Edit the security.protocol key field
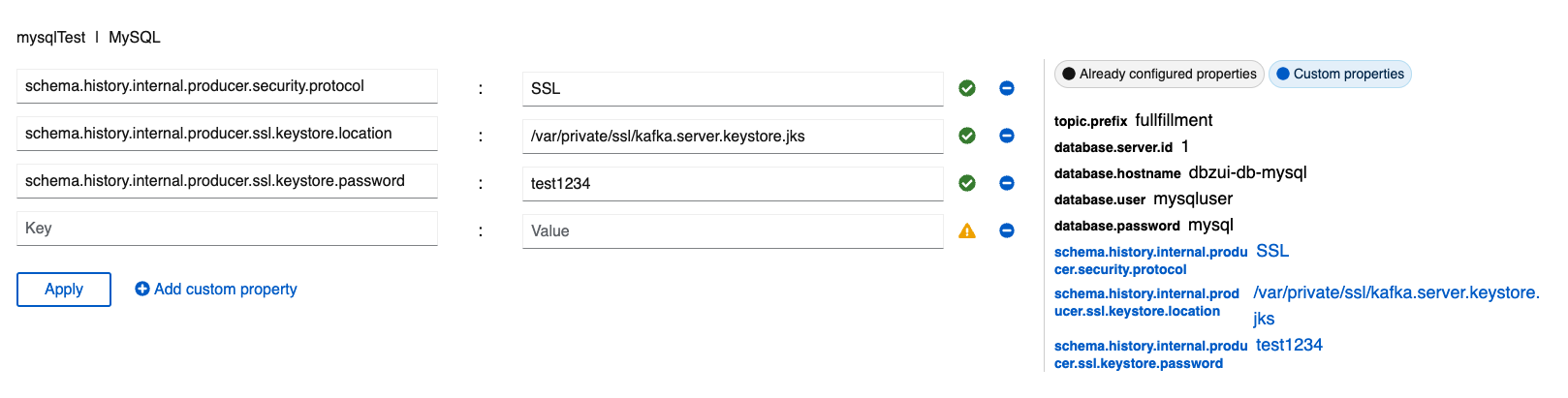The image size is (1568, 398). (x=227, y=86)
